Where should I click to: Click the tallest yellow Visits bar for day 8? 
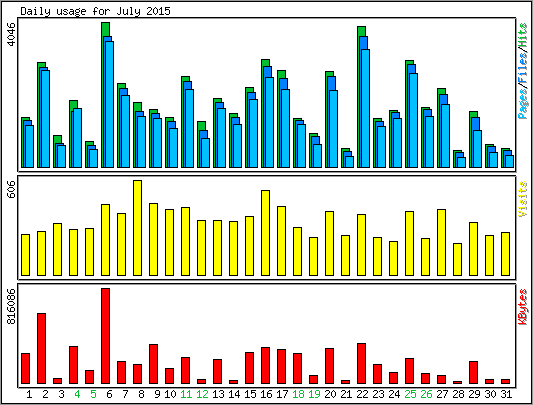(137, 228)
